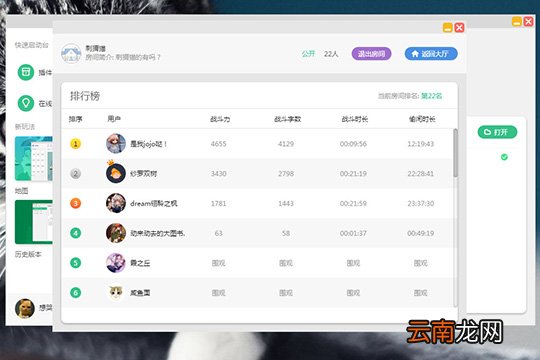
Task: Click the silver rank 2 badge
Action: (75, 173)
